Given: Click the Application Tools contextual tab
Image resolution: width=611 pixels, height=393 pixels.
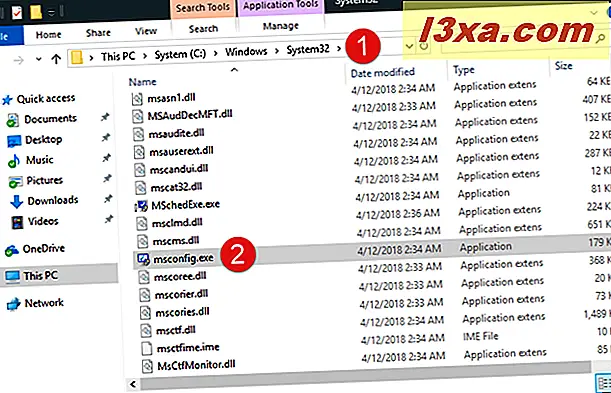Looking at the screenshot, I should pyautogui.click(x=281, y=5).
